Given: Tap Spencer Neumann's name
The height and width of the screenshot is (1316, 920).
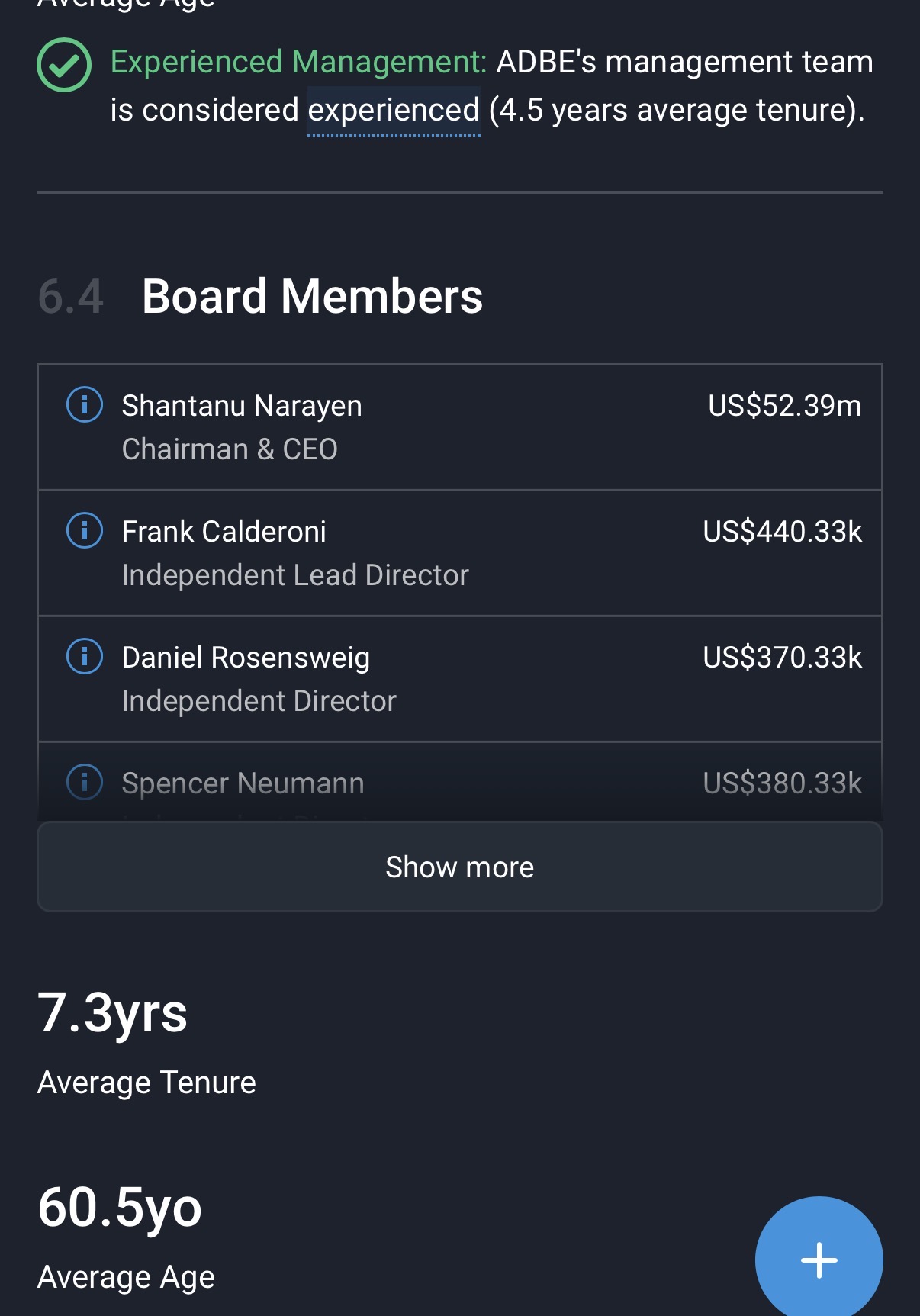Looking at the screenshot, I should tap(243, 783).
